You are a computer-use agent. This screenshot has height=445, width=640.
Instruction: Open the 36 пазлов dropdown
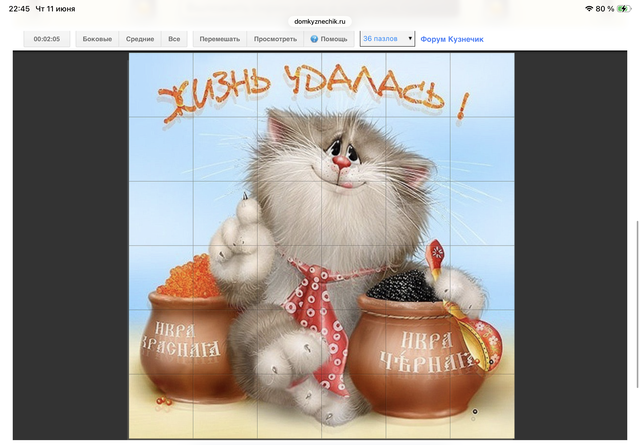point(387,39)
